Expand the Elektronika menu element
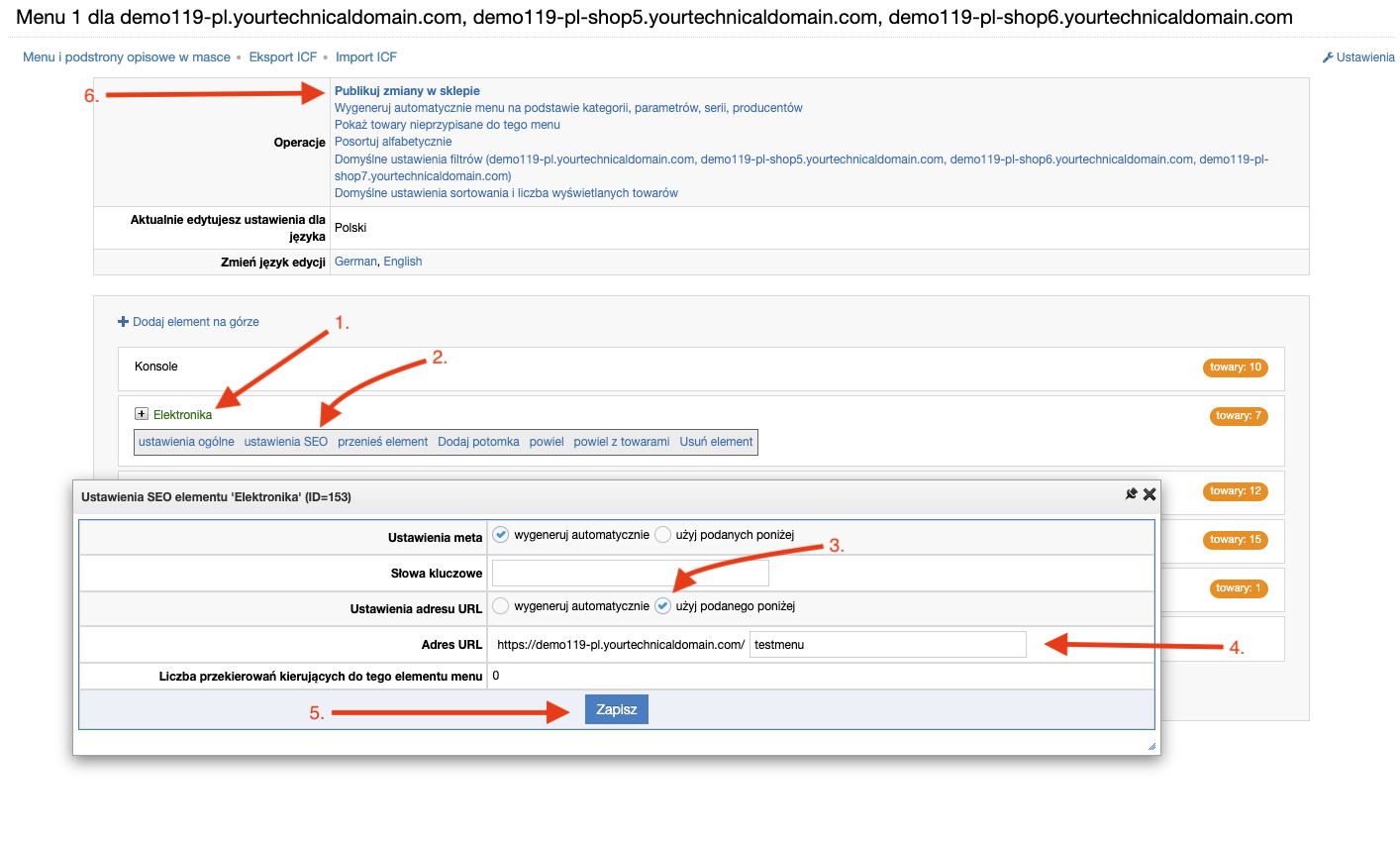 142,414
